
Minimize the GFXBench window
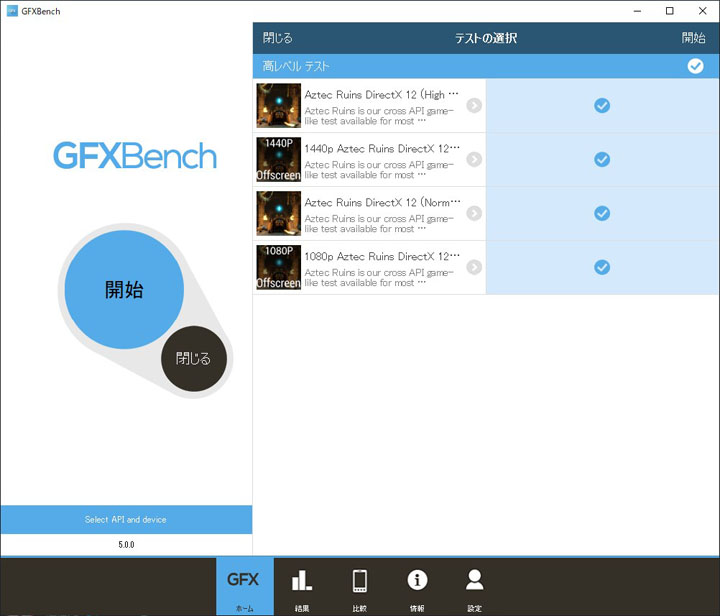pyautogui.click(x=637, y=11)
